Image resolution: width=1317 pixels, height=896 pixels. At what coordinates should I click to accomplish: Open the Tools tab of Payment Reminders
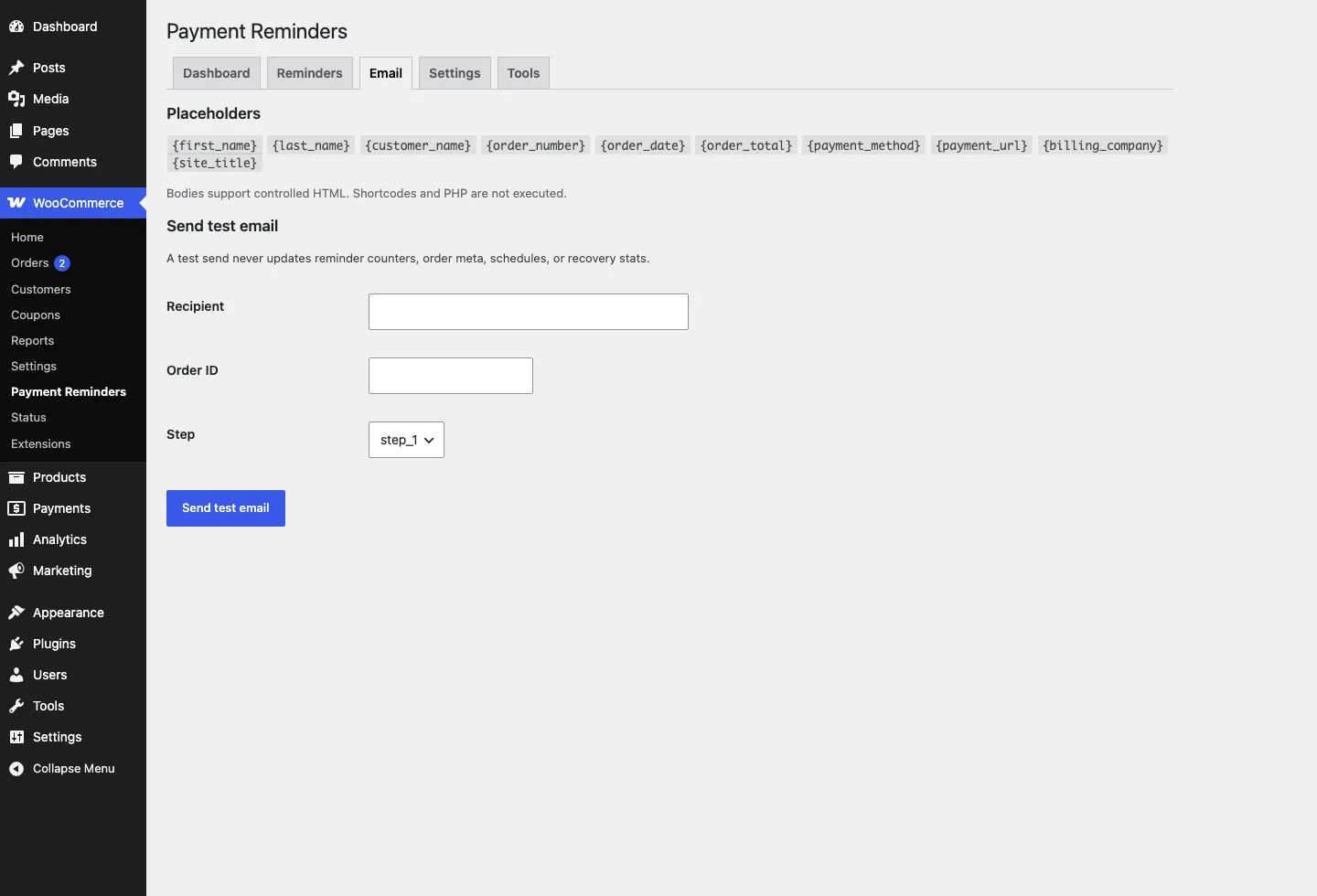pyautogui.click(x=524, y=73)
